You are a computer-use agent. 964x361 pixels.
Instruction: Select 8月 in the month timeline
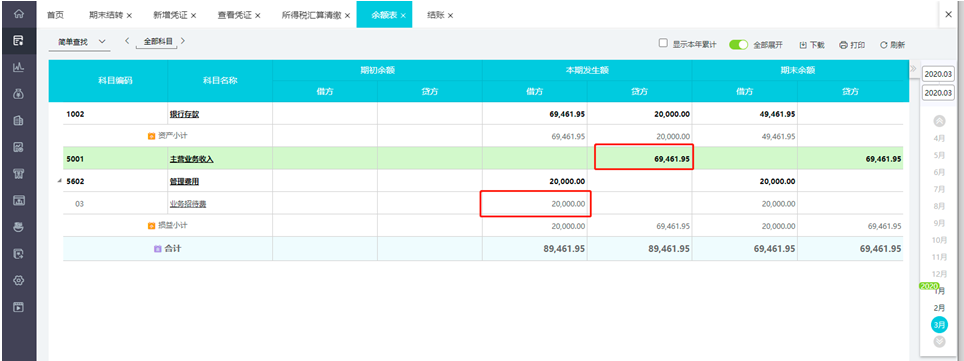[939, 206]
